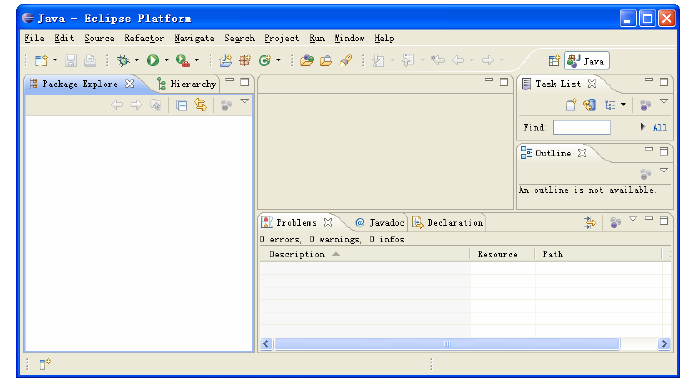
Task: Click the New Task icon in Task List
Action: [x=571, y=105]
